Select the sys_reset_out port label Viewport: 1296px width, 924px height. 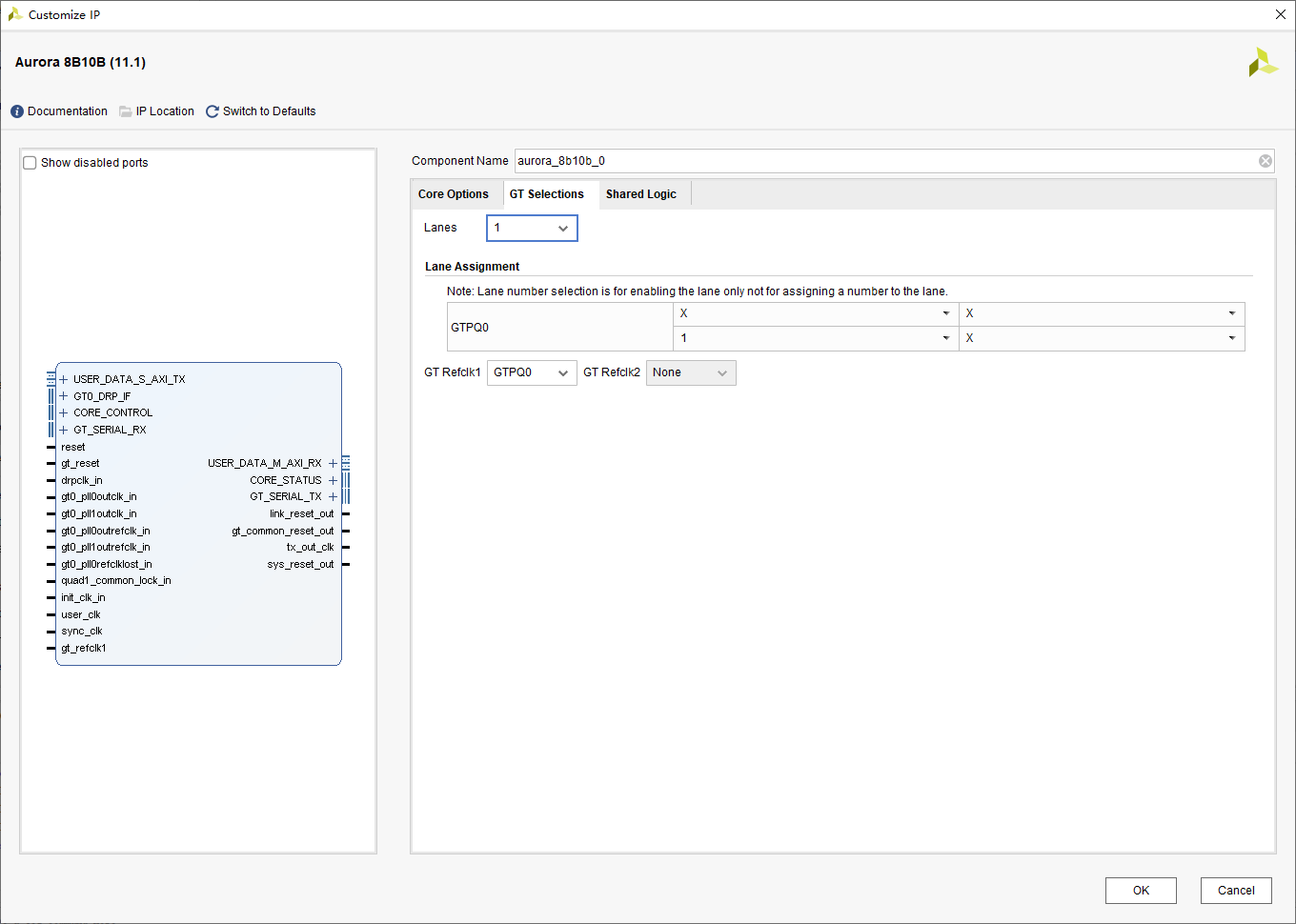[300, 564]
